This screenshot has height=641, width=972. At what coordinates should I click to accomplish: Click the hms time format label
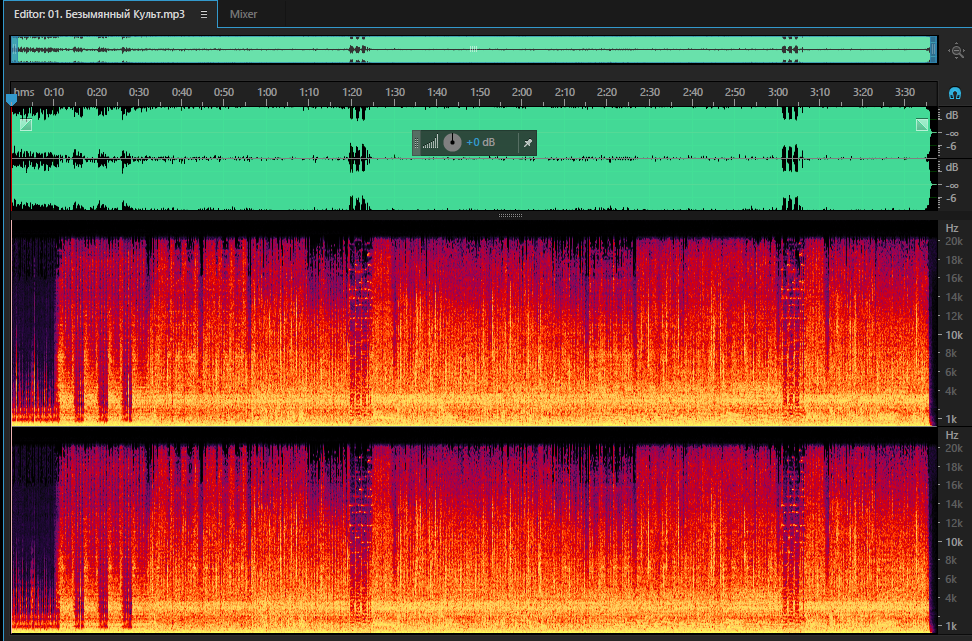click(x=24, y=92)
